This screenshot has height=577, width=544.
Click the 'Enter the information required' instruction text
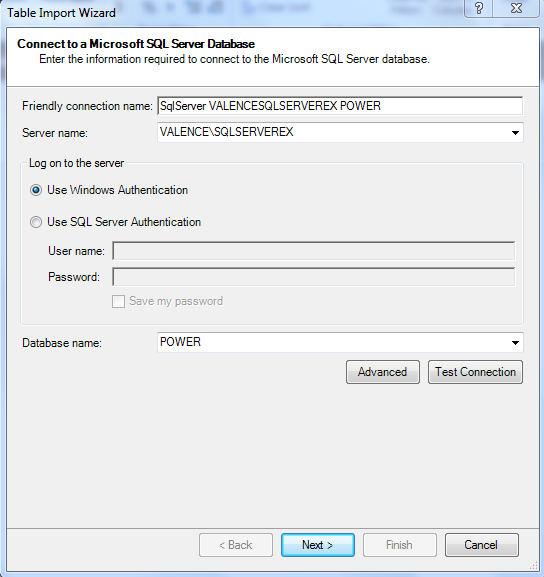coord(234,59)
